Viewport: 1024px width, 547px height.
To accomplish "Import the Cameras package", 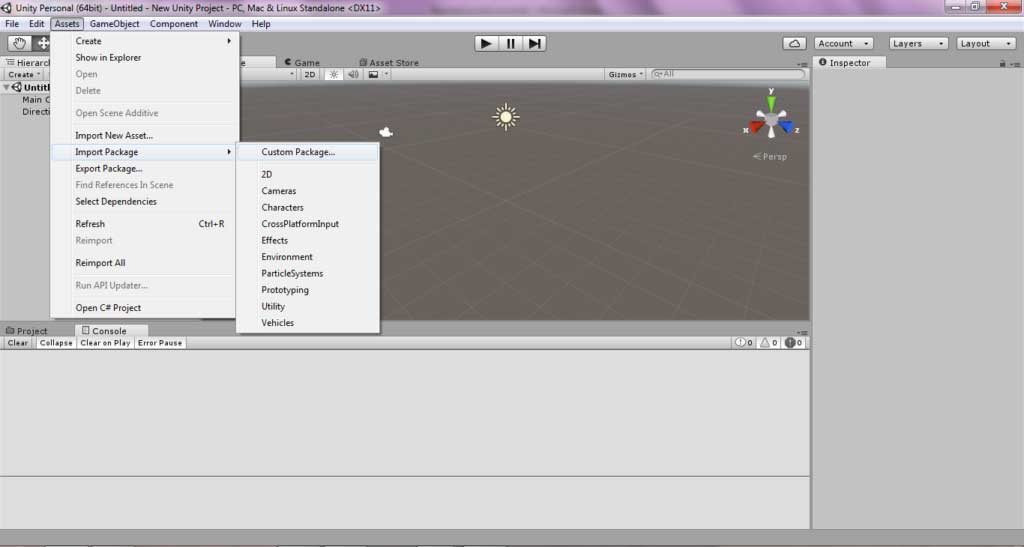I will point(308,191).
